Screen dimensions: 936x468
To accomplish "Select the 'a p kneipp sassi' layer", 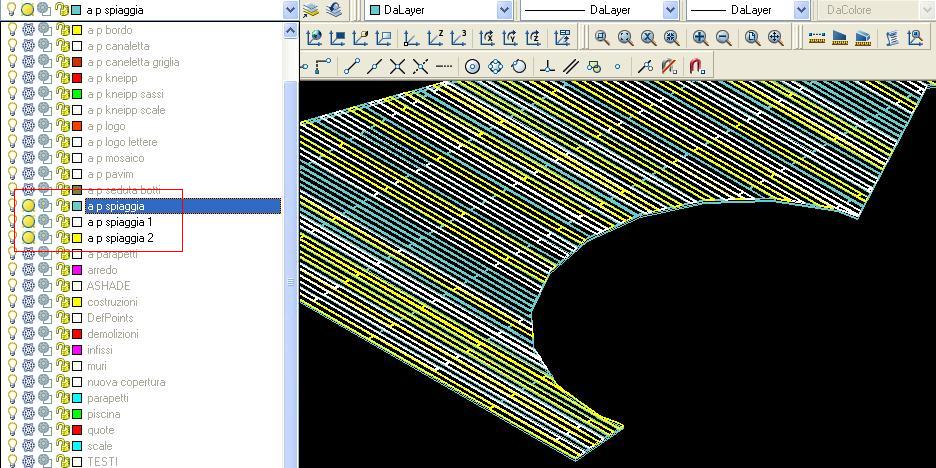I will 125,94.
